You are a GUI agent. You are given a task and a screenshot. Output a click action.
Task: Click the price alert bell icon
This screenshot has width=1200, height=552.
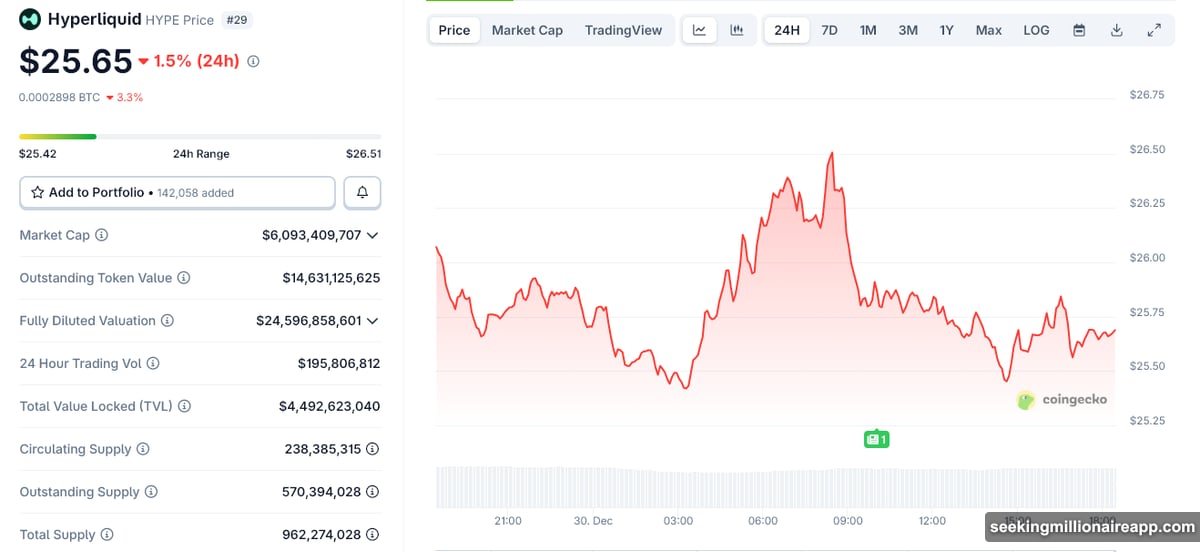pyautogui.click(x=362, y=192)
